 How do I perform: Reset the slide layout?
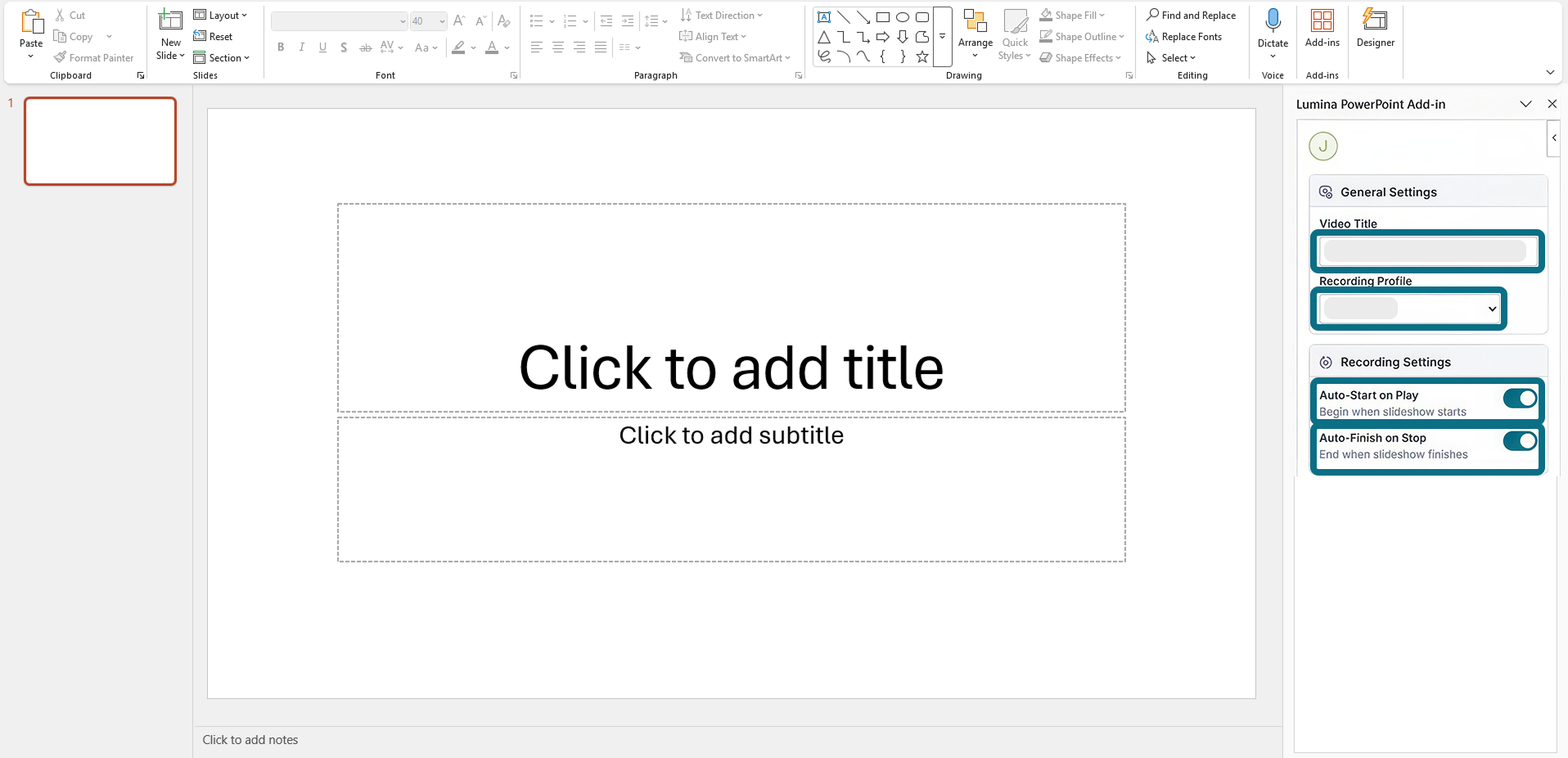(213, 36)
